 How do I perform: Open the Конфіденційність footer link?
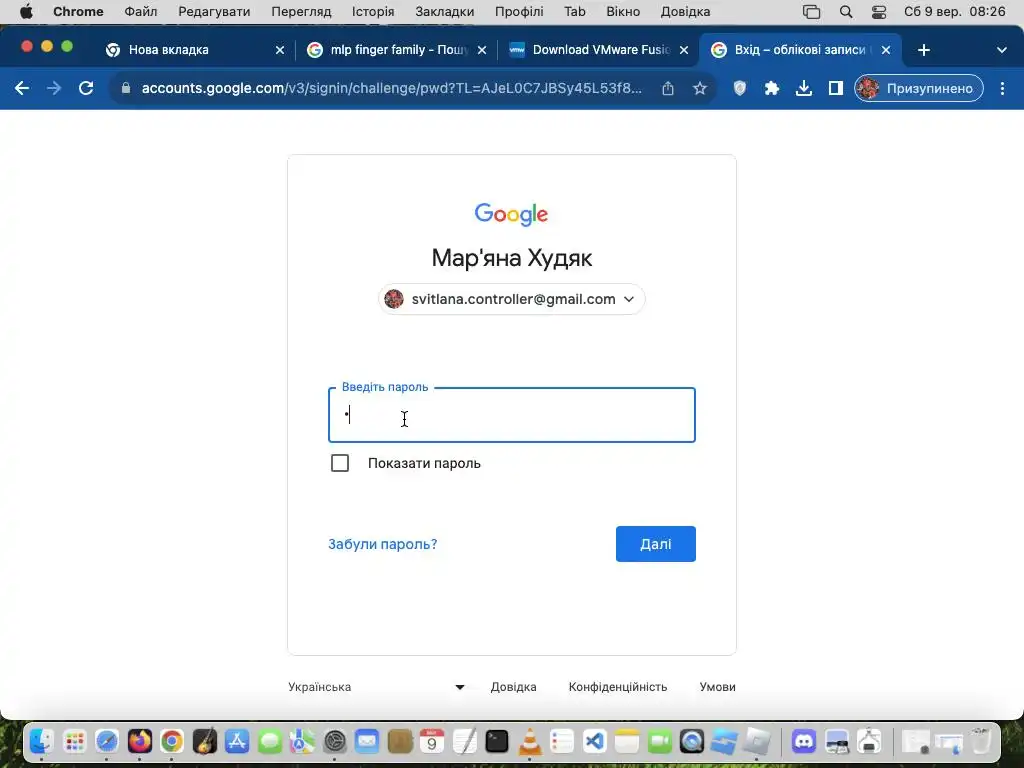click(x=618, y=687)
